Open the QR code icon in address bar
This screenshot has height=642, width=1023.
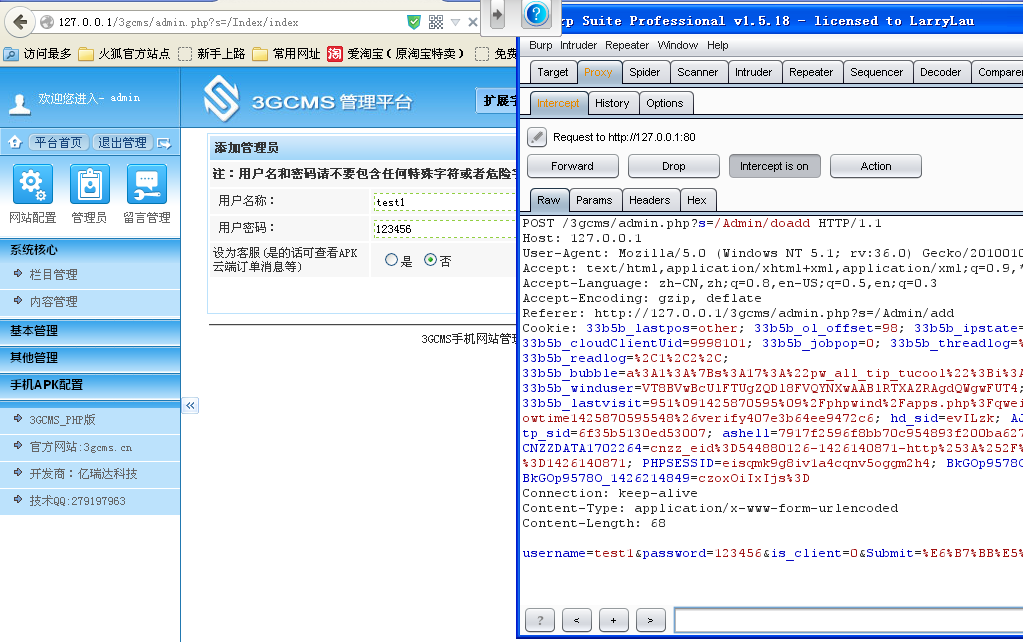coord(436,22)
